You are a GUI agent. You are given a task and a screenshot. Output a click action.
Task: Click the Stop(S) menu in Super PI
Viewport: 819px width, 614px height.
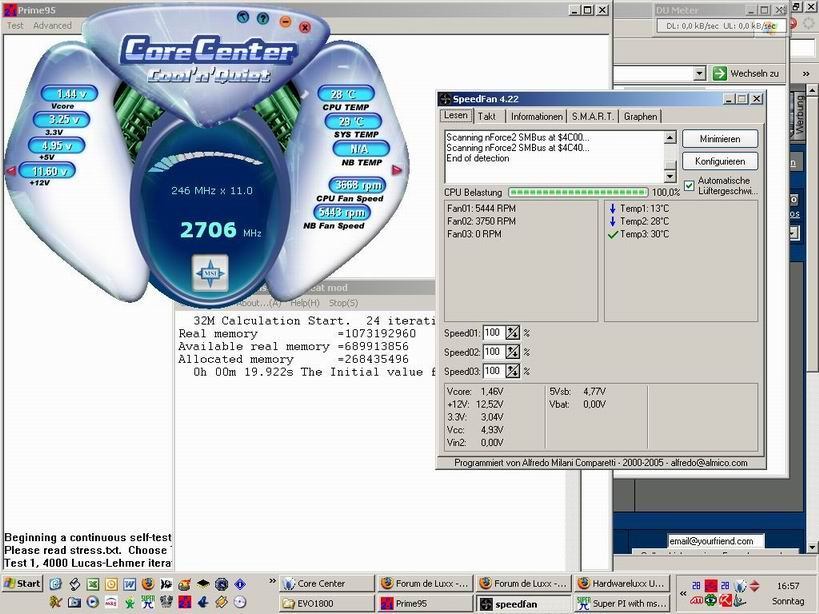click(x=343, y=303)
